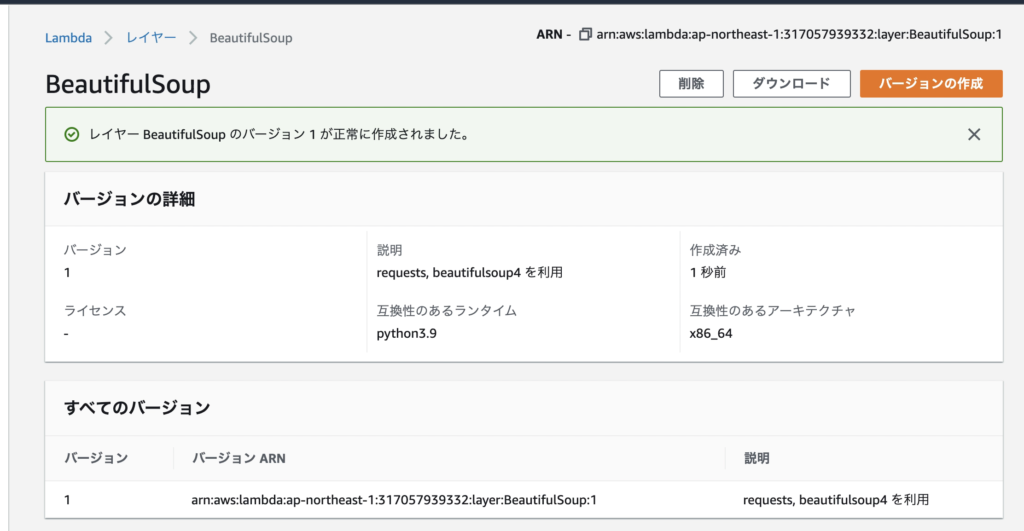Click the 1 秒前 created time value
Viewport: 1024px width, 531px height.
pos(708,272)
